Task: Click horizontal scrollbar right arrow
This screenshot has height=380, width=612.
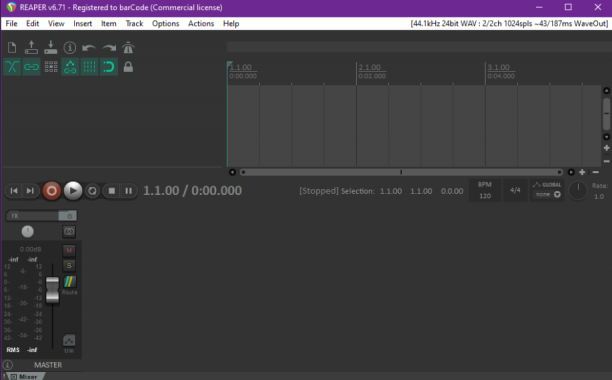Action: click(571, 172)
